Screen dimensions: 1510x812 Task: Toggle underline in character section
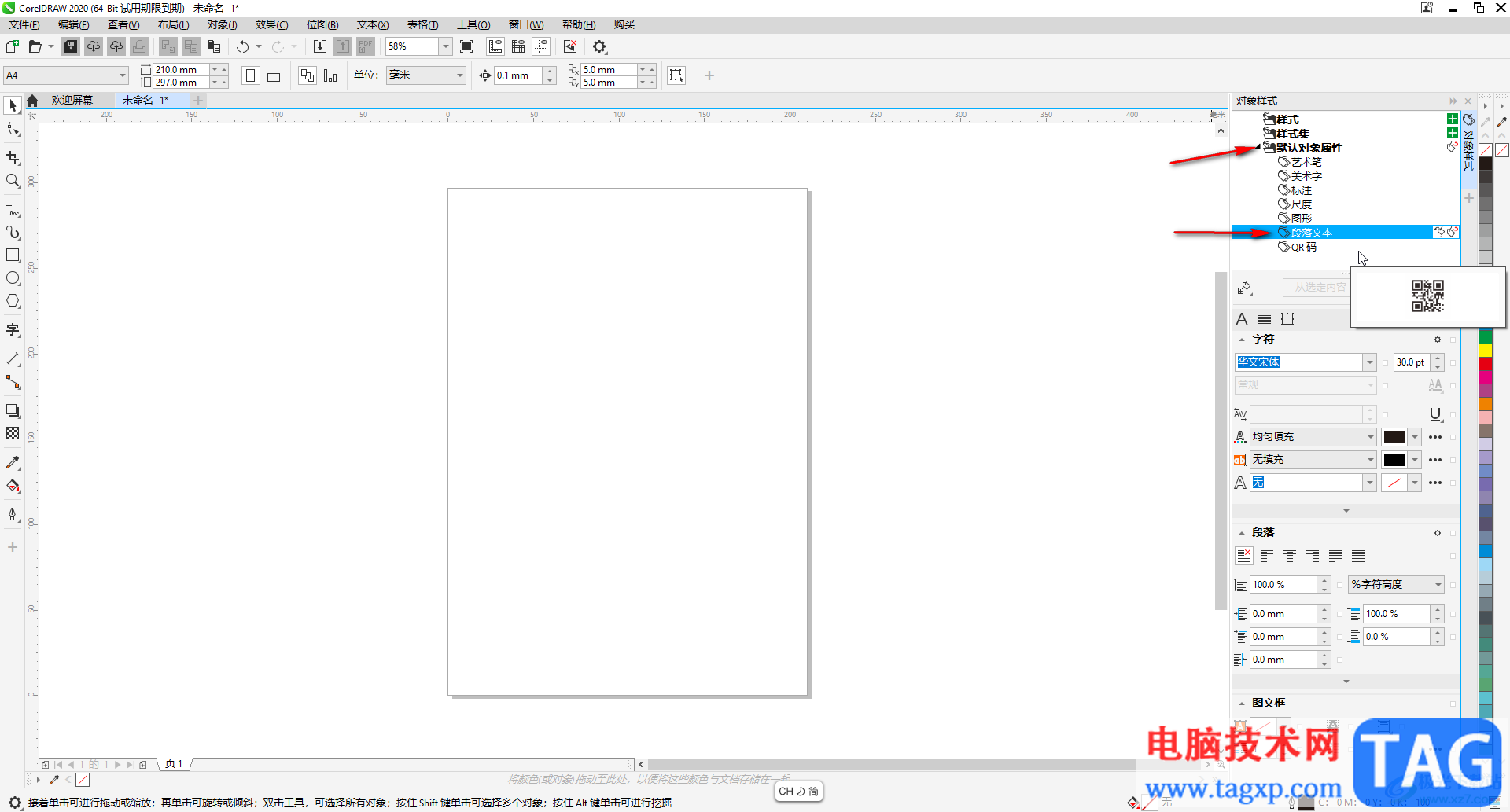coord(1435,414)
